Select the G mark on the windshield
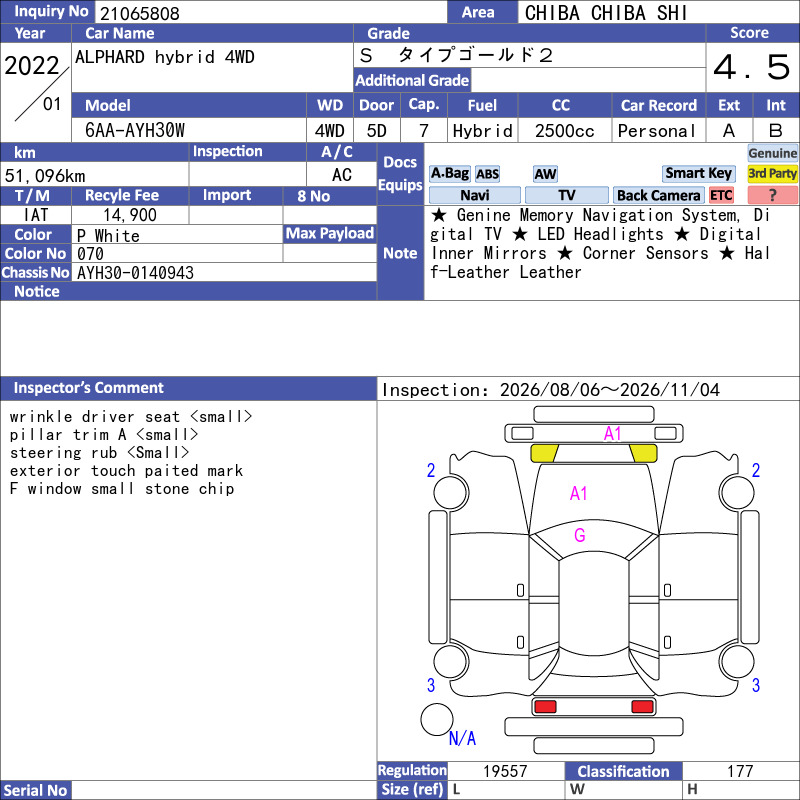This screenshot has width=800, height=800. tap(580, 535)
